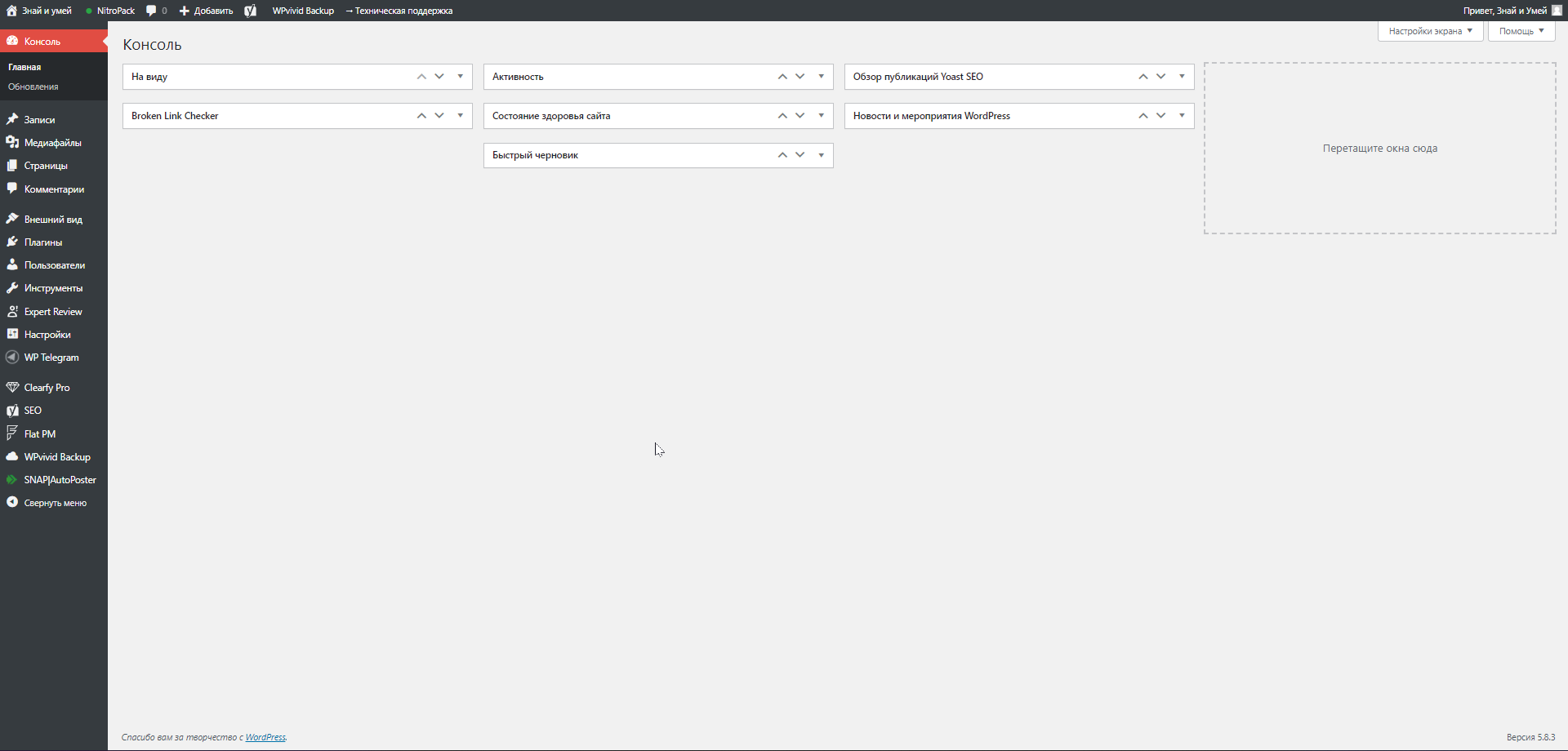Open the Настройки экрана dropdown

pyautogui.click(x=1430, y=31)
